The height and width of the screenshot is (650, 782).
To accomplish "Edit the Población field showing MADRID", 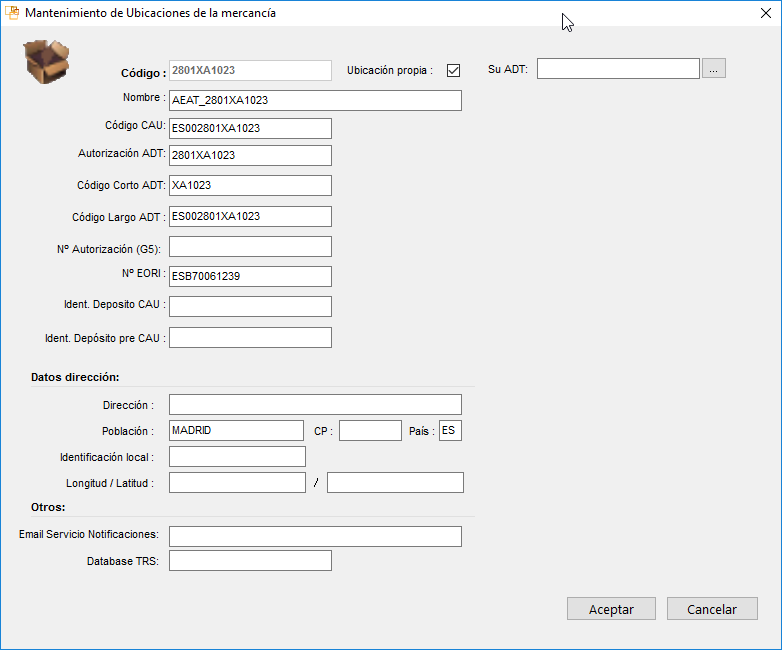I will pos(236,430).
